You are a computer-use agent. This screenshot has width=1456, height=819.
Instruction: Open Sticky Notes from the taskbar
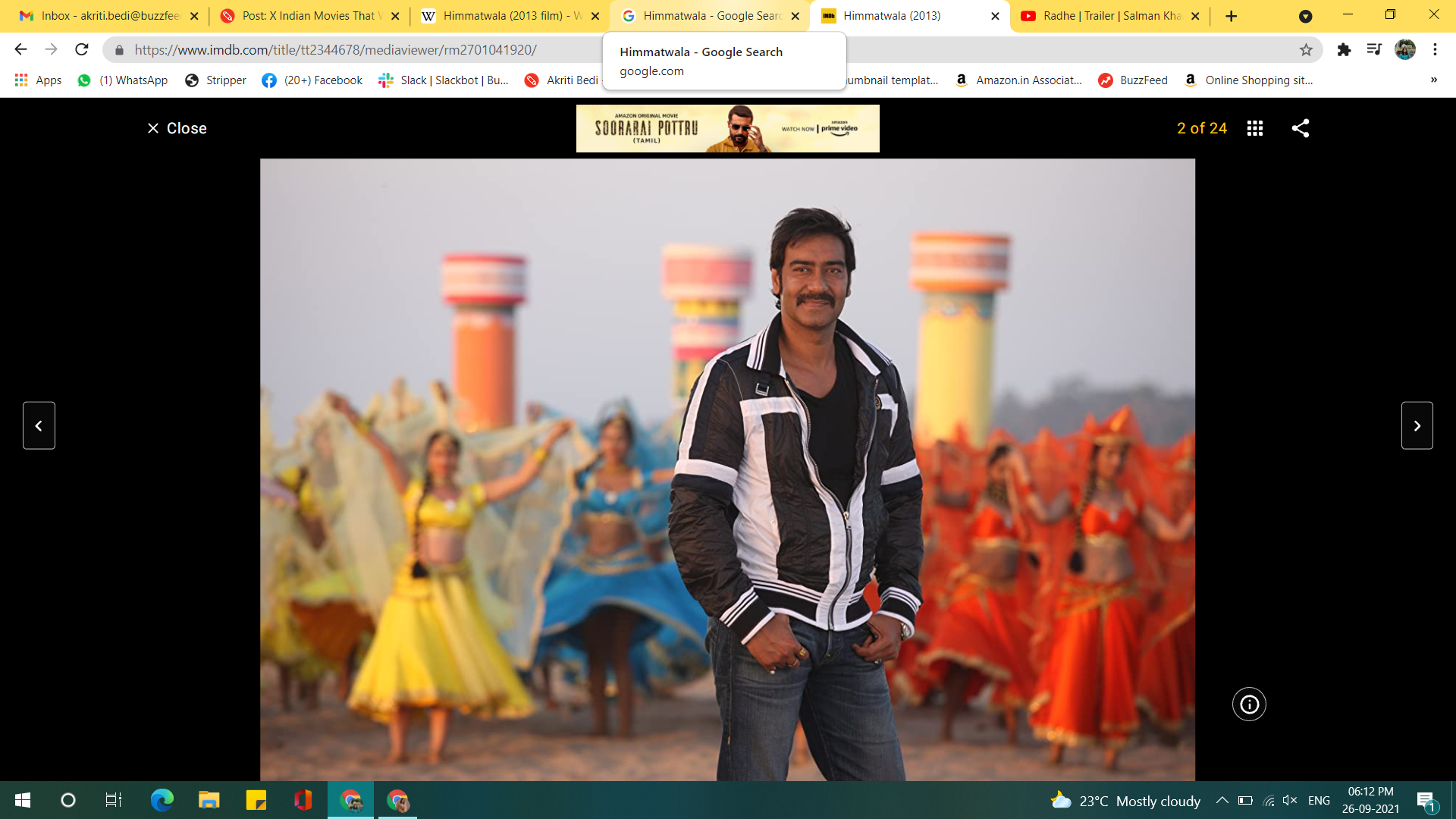coord(256,800)
